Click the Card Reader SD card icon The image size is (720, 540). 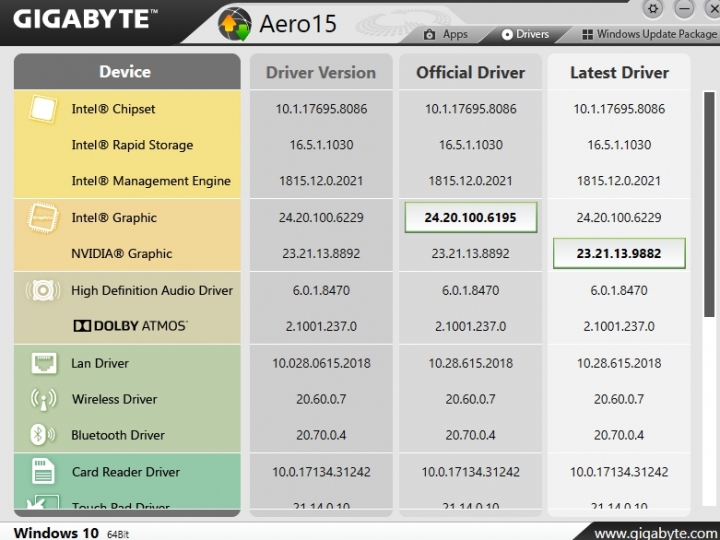pyautogui.click(x=43, y=472)
